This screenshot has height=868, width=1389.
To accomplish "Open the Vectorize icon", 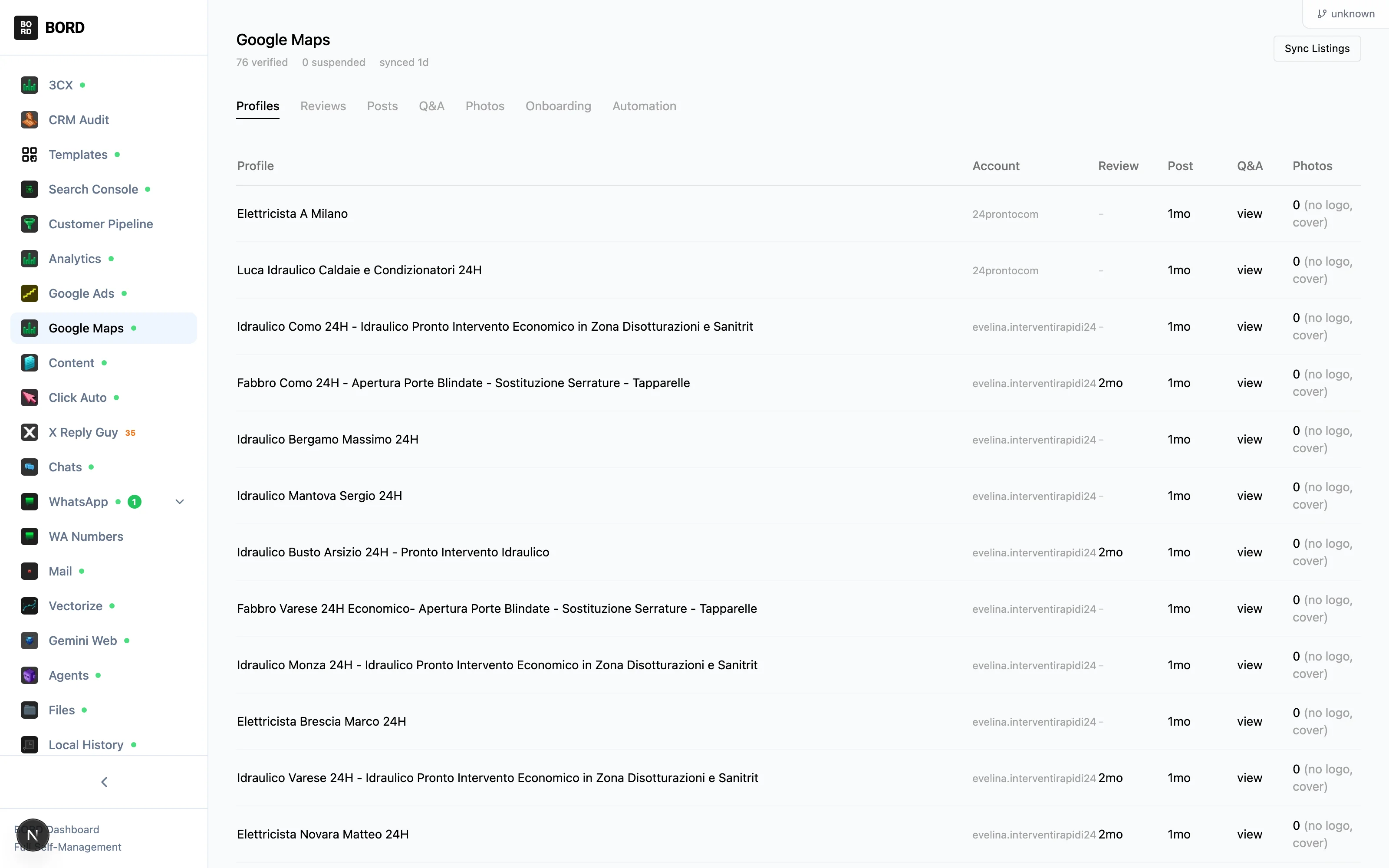I will point(29,606).
